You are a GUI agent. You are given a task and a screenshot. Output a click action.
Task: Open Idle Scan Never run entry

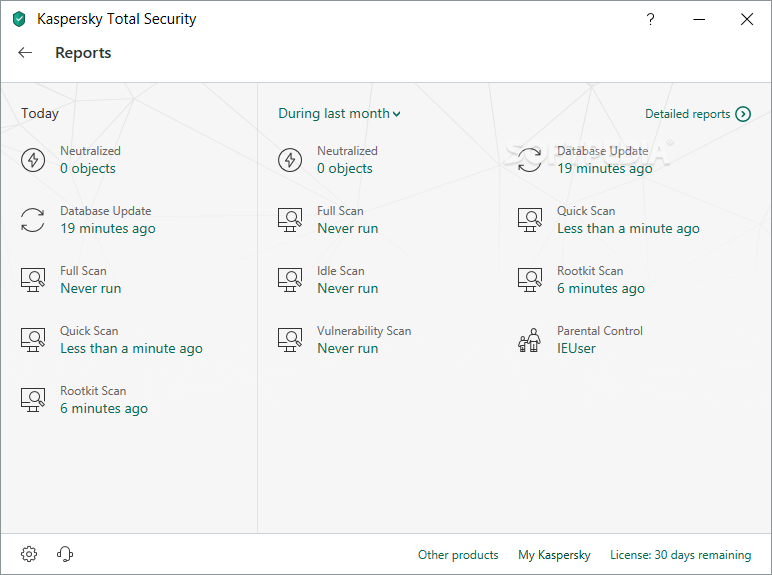coord(348,288)
